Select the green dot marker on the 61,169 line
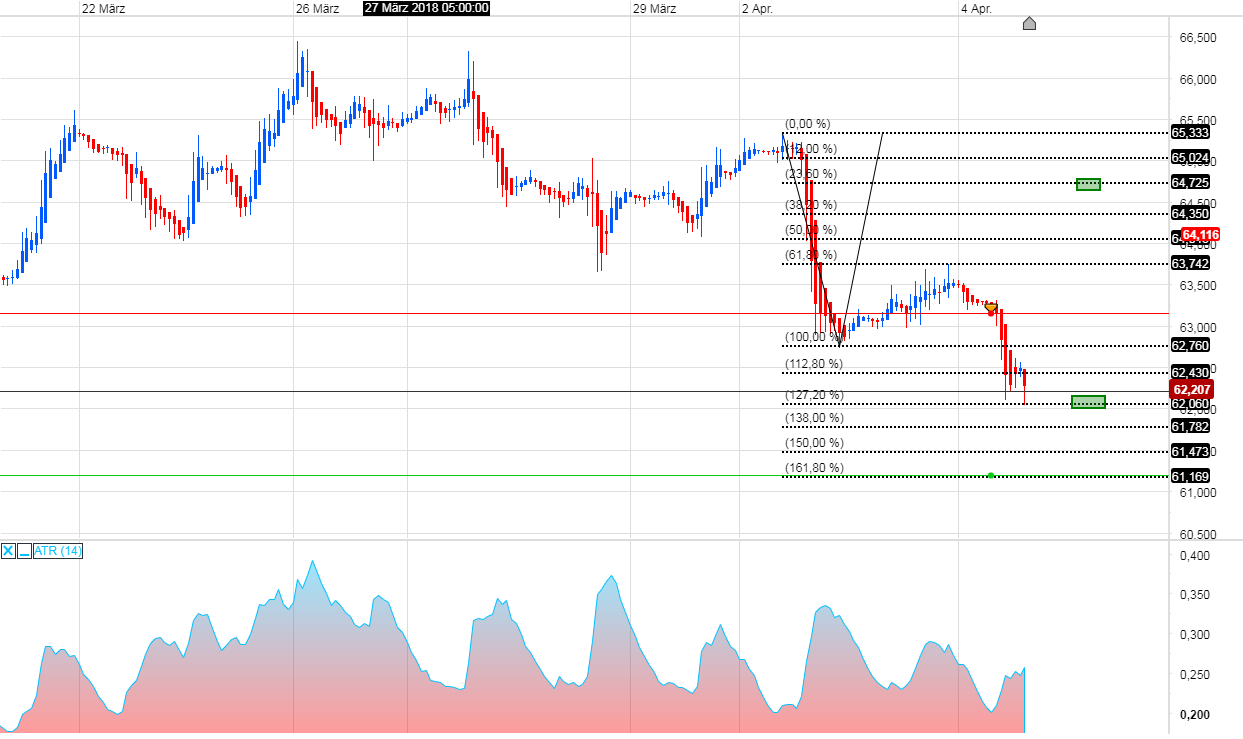Screen dimensions: 1243x739 pyautogui.click(x=990, y=476)
